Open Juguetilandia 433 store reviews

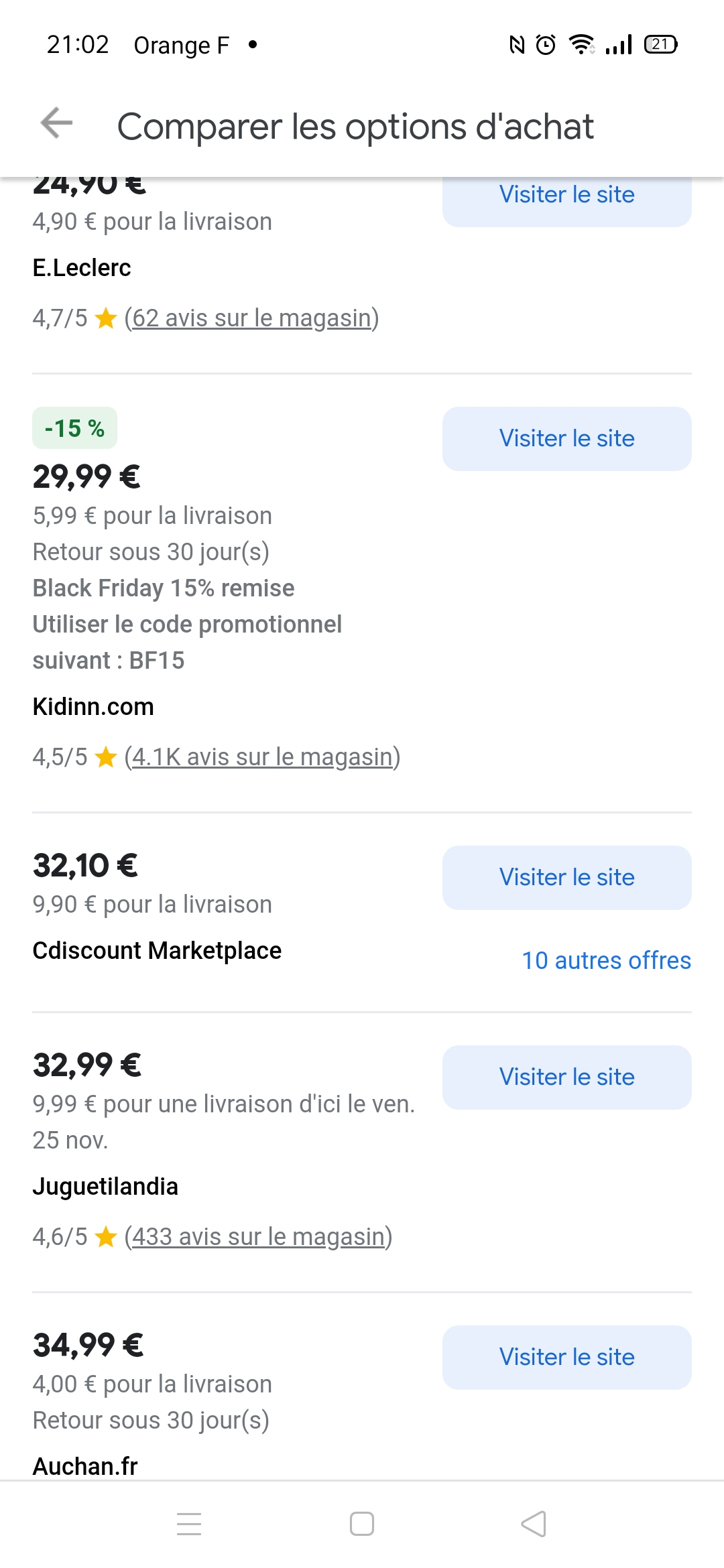tap(258, 1237)
